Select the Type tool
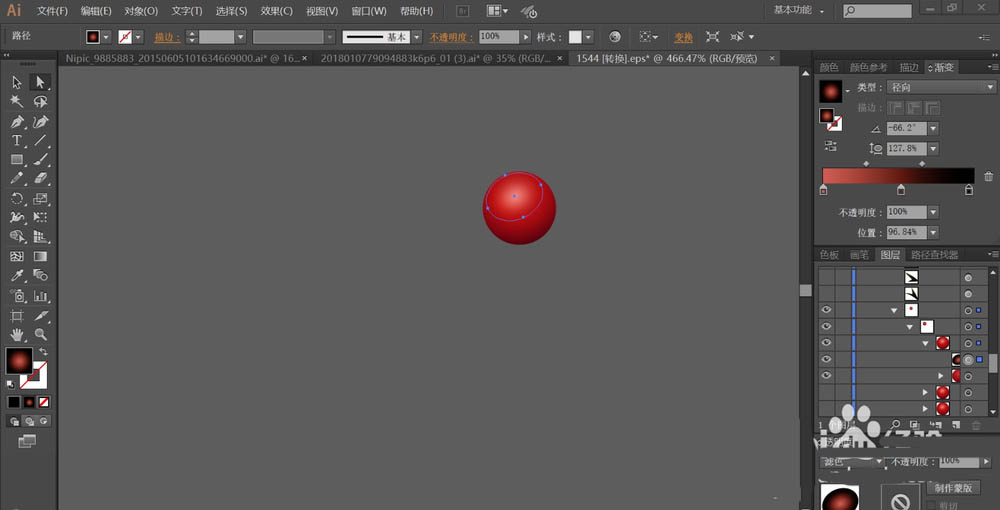 tap(17, 140)
